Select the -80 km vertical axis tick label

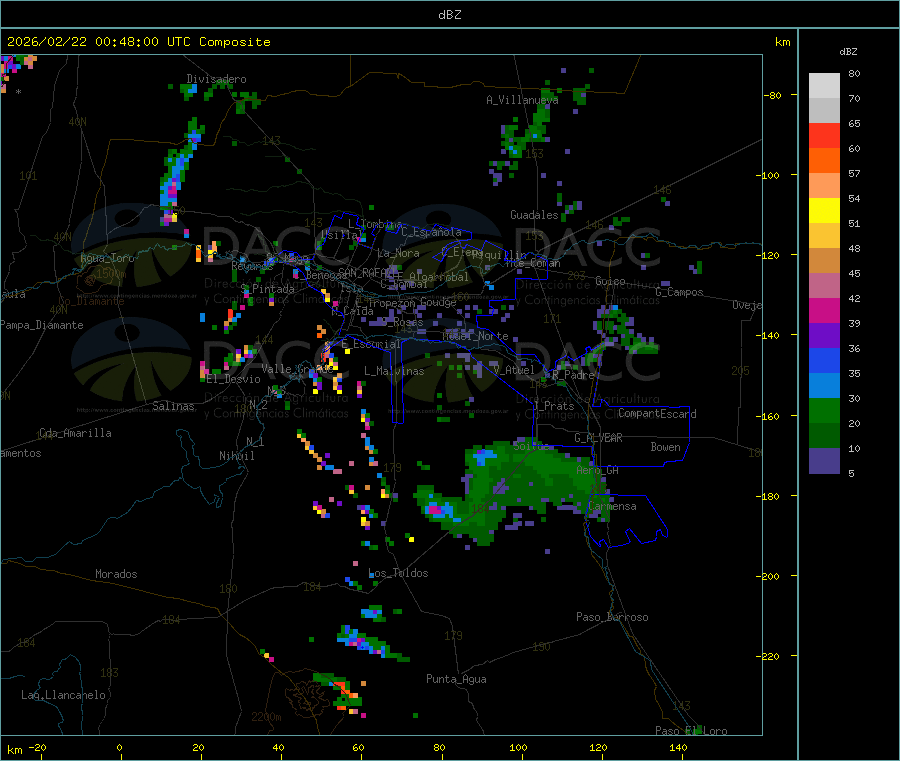click(772, 95)
